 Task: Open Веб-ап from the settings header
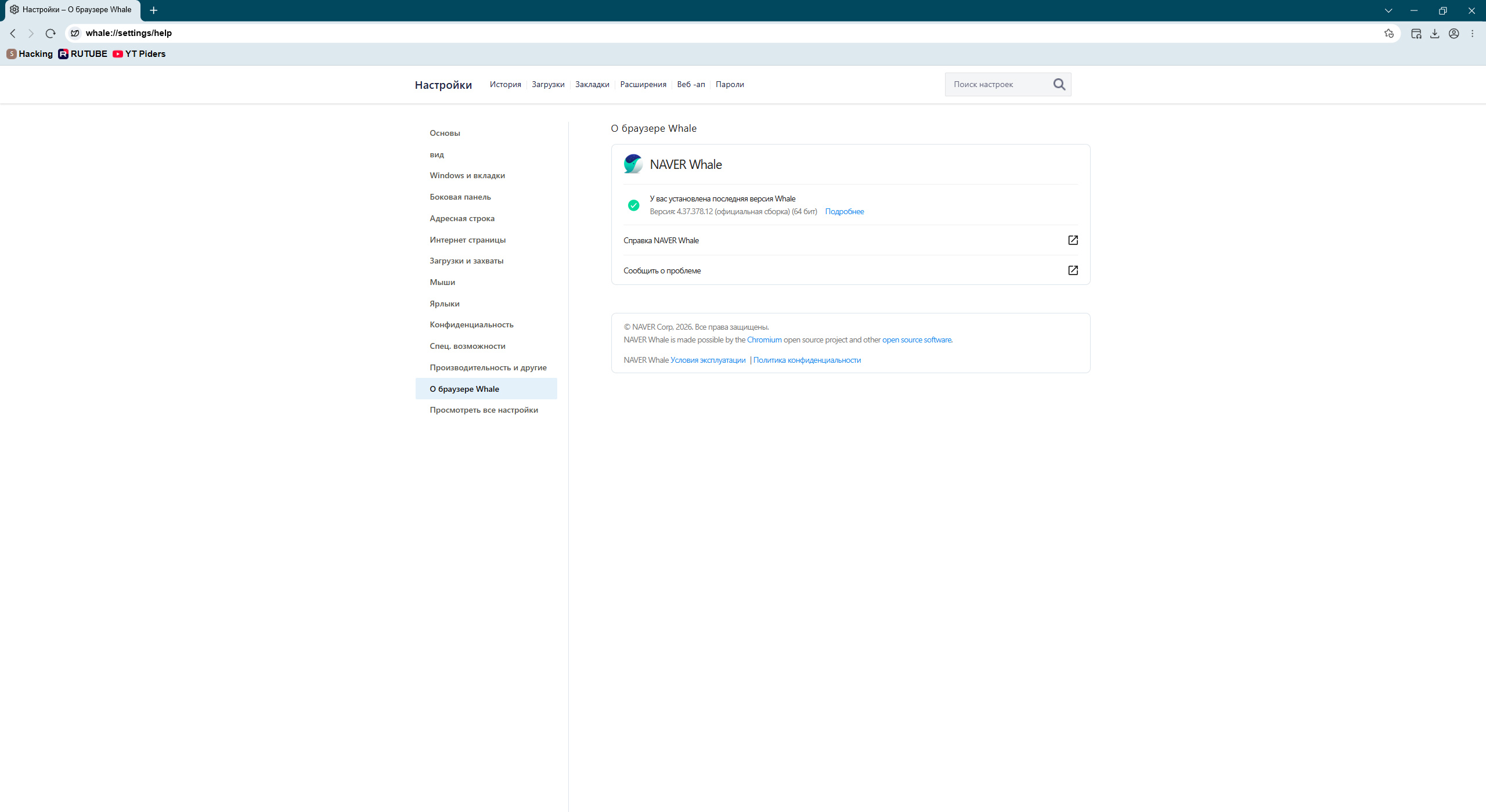pos(691,84)
